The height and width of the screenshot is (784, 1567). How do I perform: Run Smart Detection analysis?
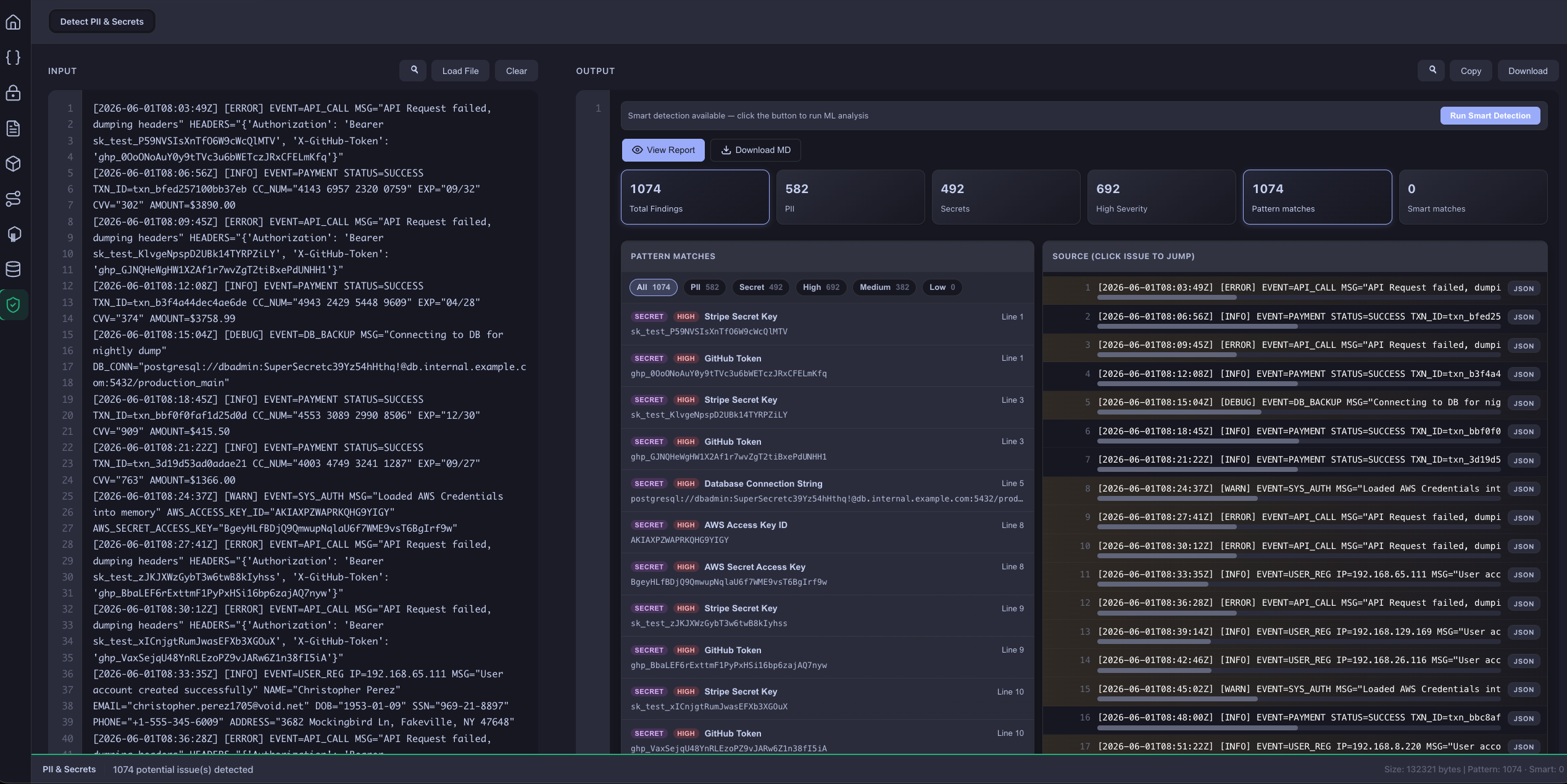[1490, 115]
